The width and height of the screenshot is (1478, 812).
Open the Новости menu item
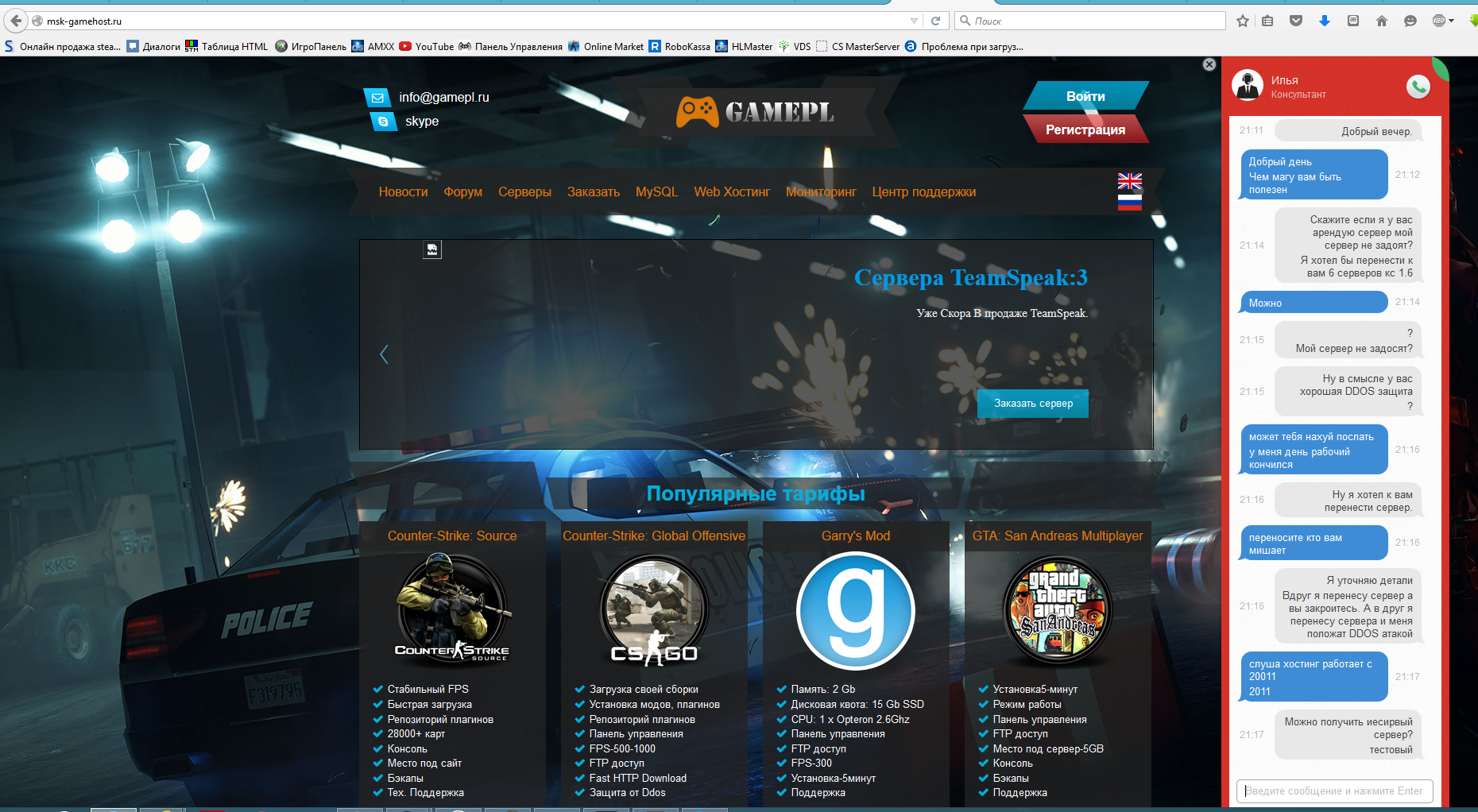(x=403, y=192)
